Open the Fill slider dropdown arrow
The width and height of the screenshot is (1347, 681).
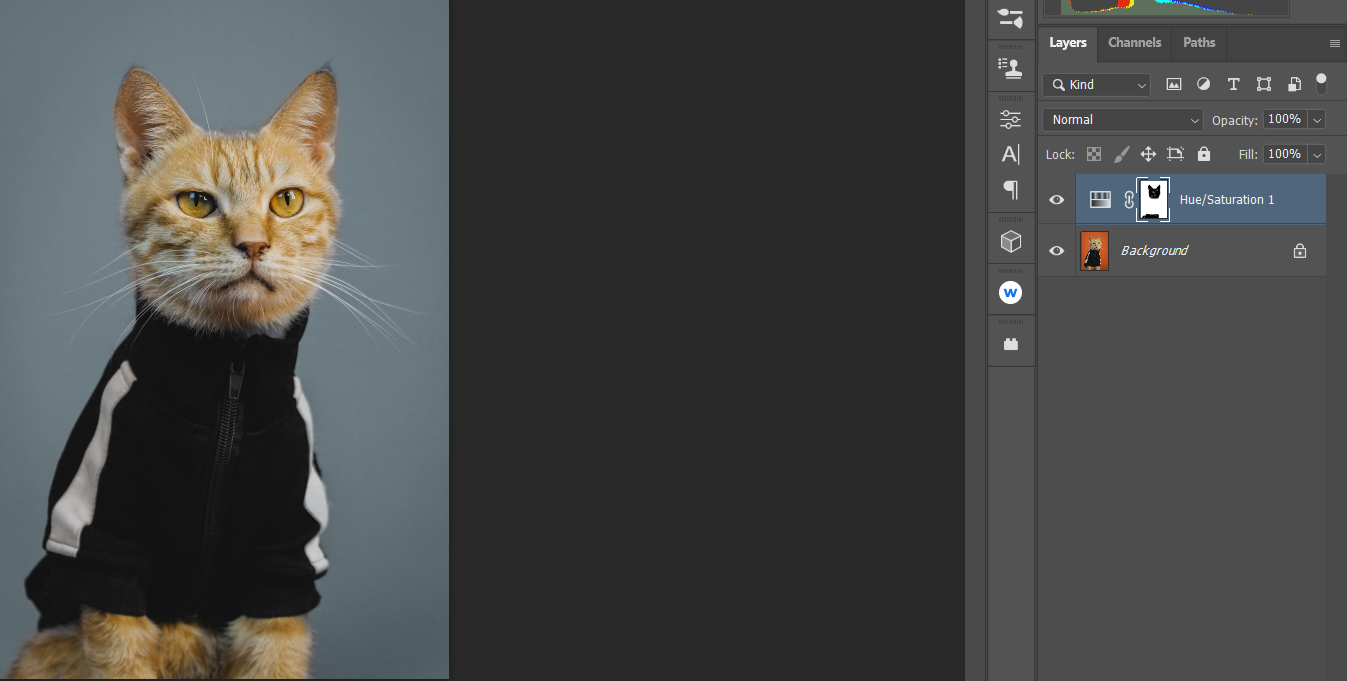point(1317,154)
